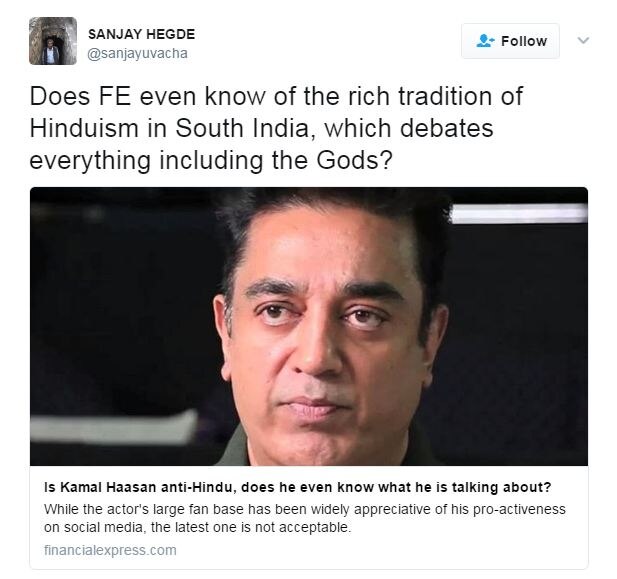Open headline 'Is Kamal Haasan anti-Hindu' link
Viewport: 617px width, 579px height.
297,487
